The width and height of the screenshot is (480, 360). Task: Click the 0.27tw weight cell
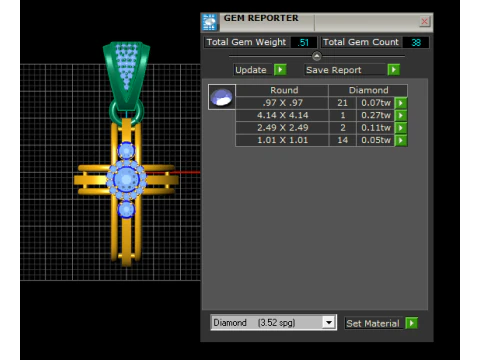click(x=376, y=115)
